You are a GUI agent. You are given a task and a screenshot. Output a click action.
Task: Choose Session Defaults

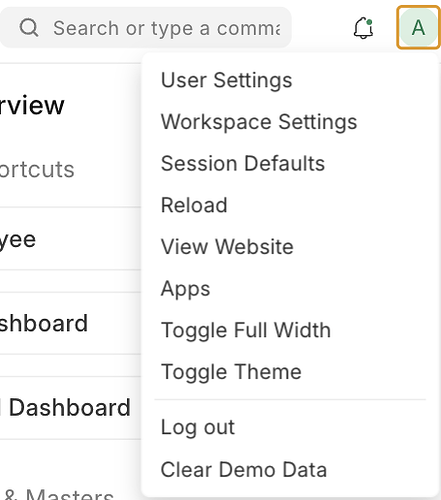click(x=243, y=163)
